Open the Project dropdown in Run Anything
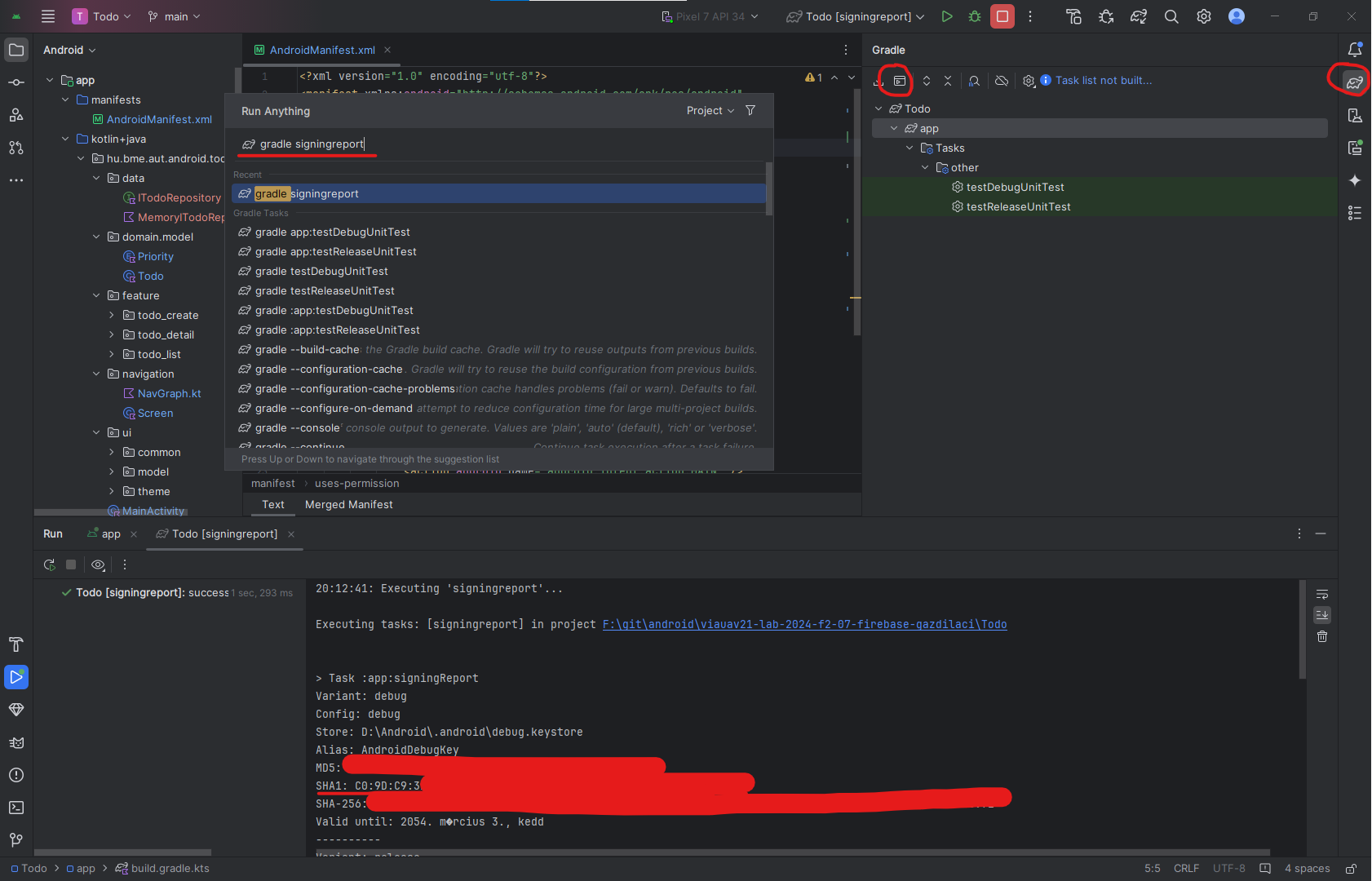The height and width of the screenshot is (881, 1372). (710, 111)
